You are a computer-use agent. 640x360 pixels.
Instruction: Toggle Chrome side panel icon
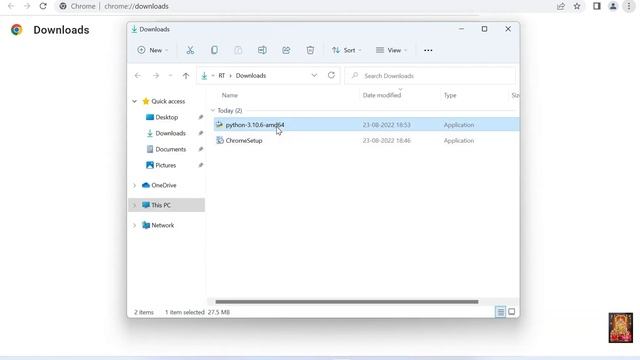[x=597, y=6]
